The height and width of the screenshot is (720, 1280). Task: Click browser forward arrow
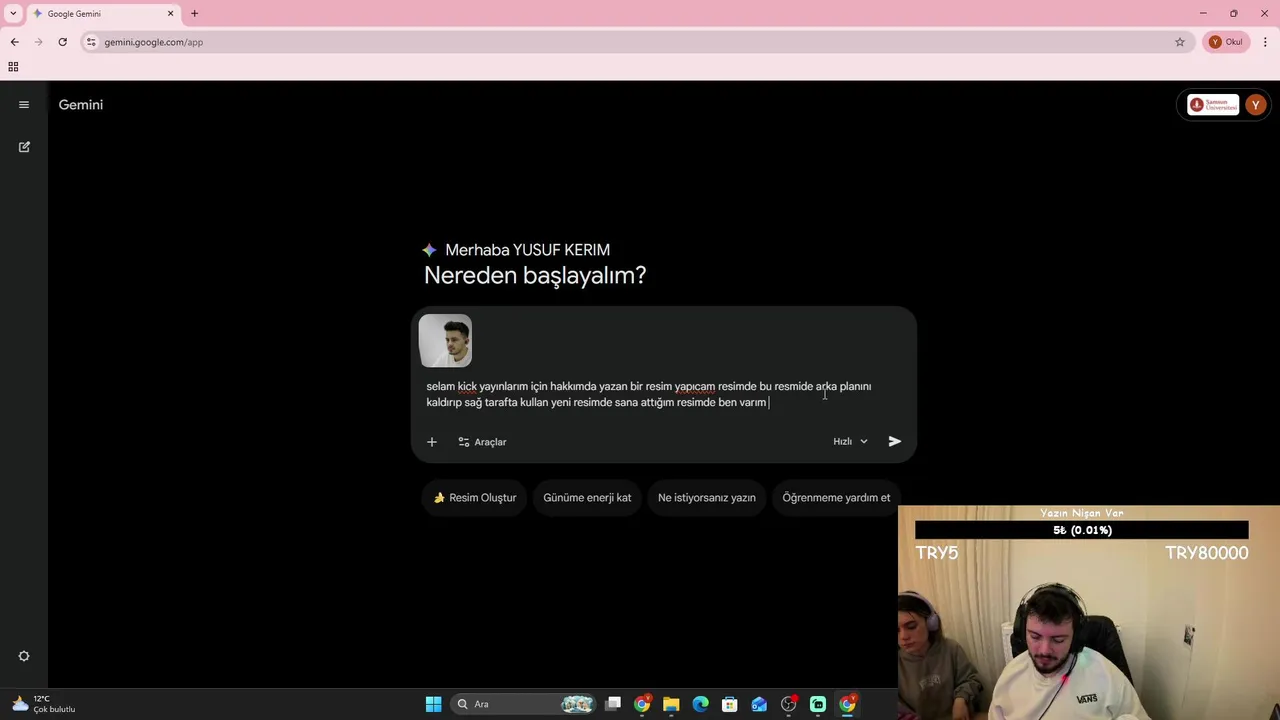tap(38, 42)
